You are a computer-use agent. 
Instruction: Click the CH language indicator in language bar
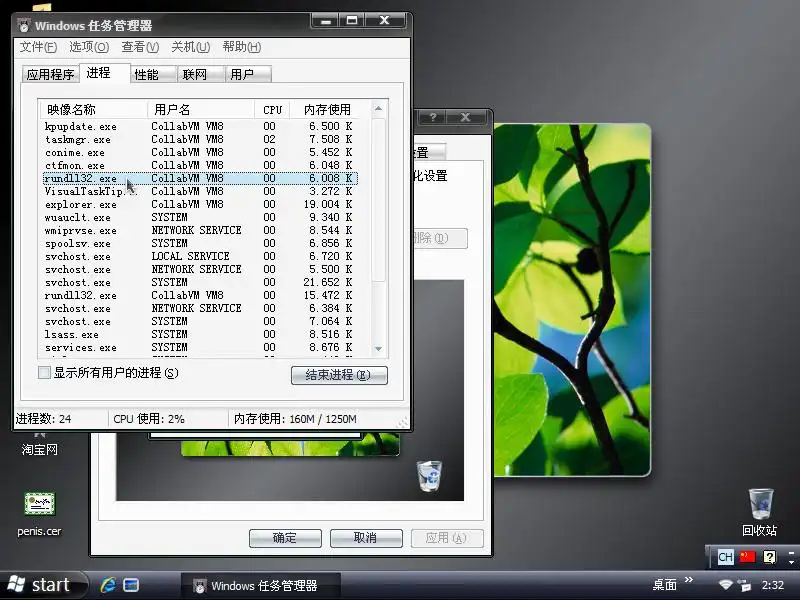coord(725,557)
